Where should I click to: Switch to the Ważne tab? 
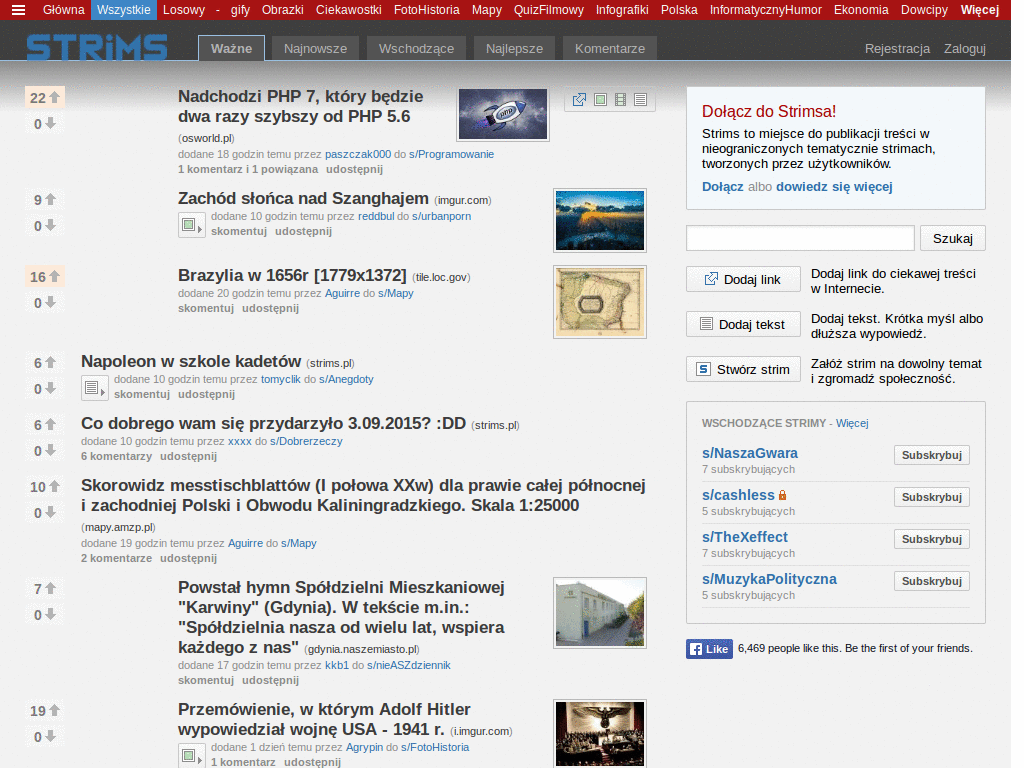(x=231, y=48)
